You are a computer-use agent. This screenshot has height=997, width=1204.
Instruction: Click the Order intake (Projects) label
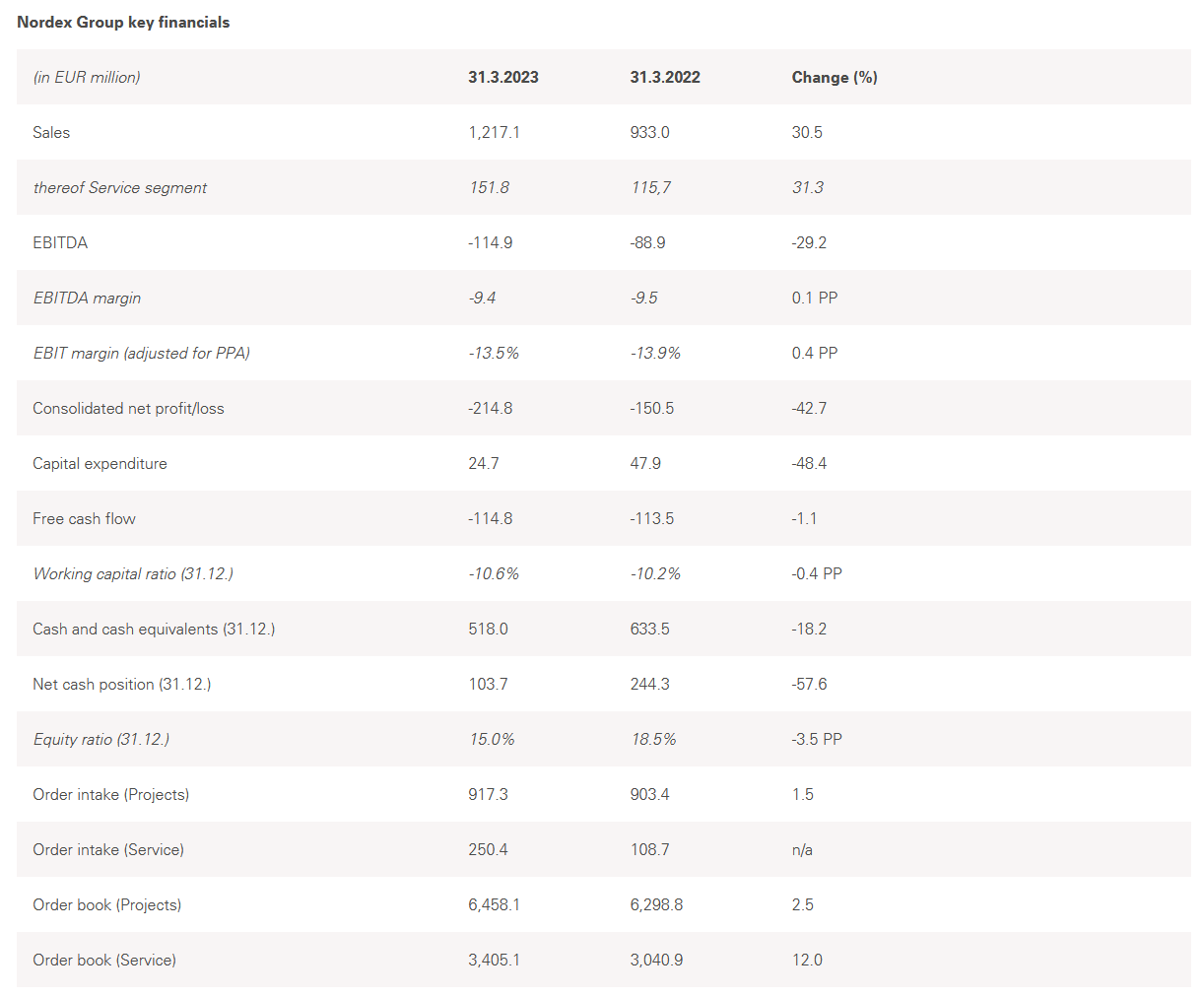tap(110, 794)
